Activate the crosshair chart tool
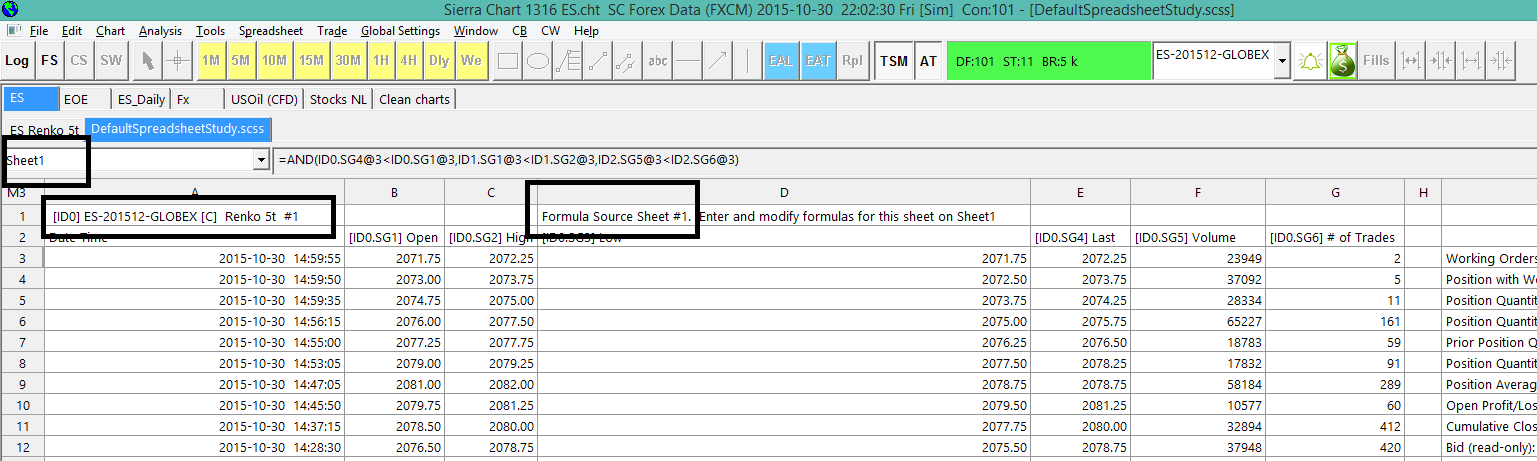The height and width of the screenshot is (461, 1537). 177,61
